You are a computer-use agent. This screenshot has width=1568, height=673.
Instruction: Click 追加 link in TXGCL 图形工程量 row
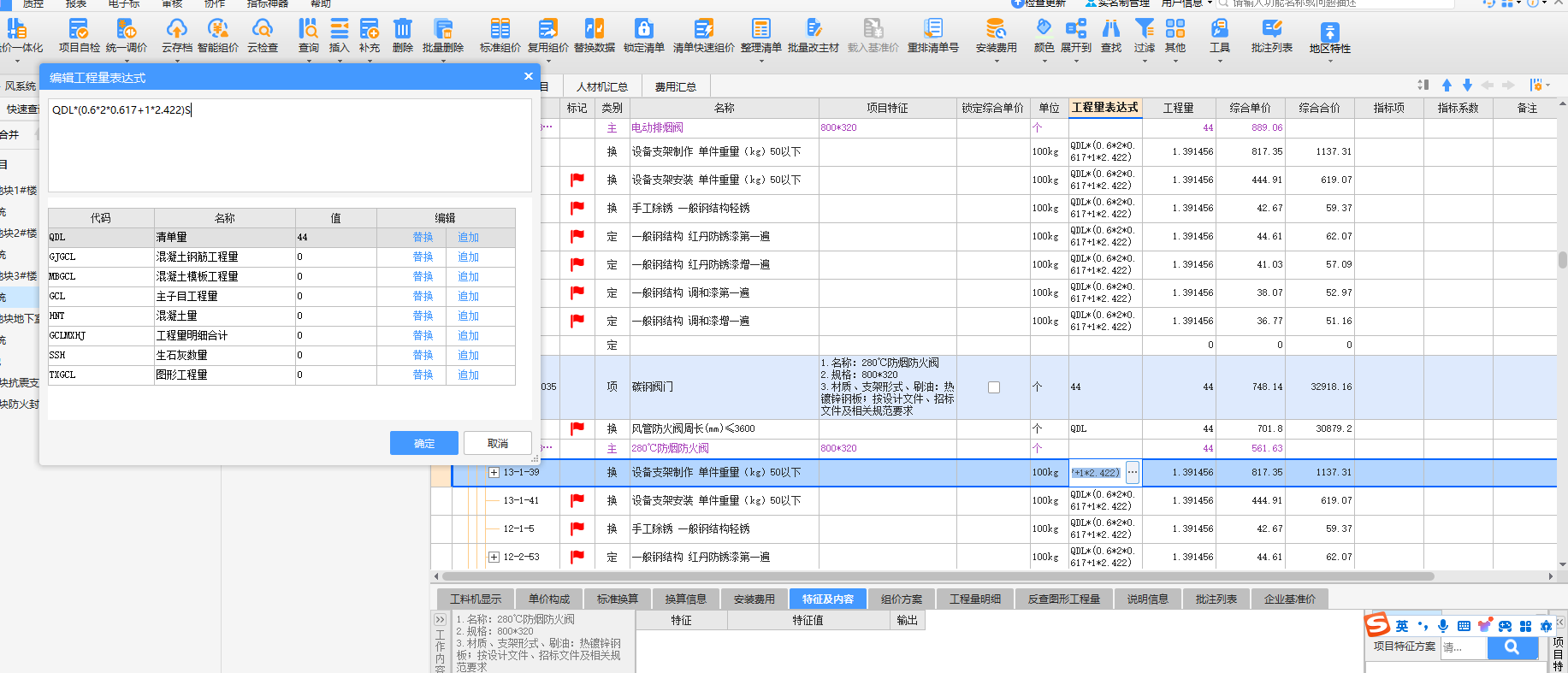point(468,375)
